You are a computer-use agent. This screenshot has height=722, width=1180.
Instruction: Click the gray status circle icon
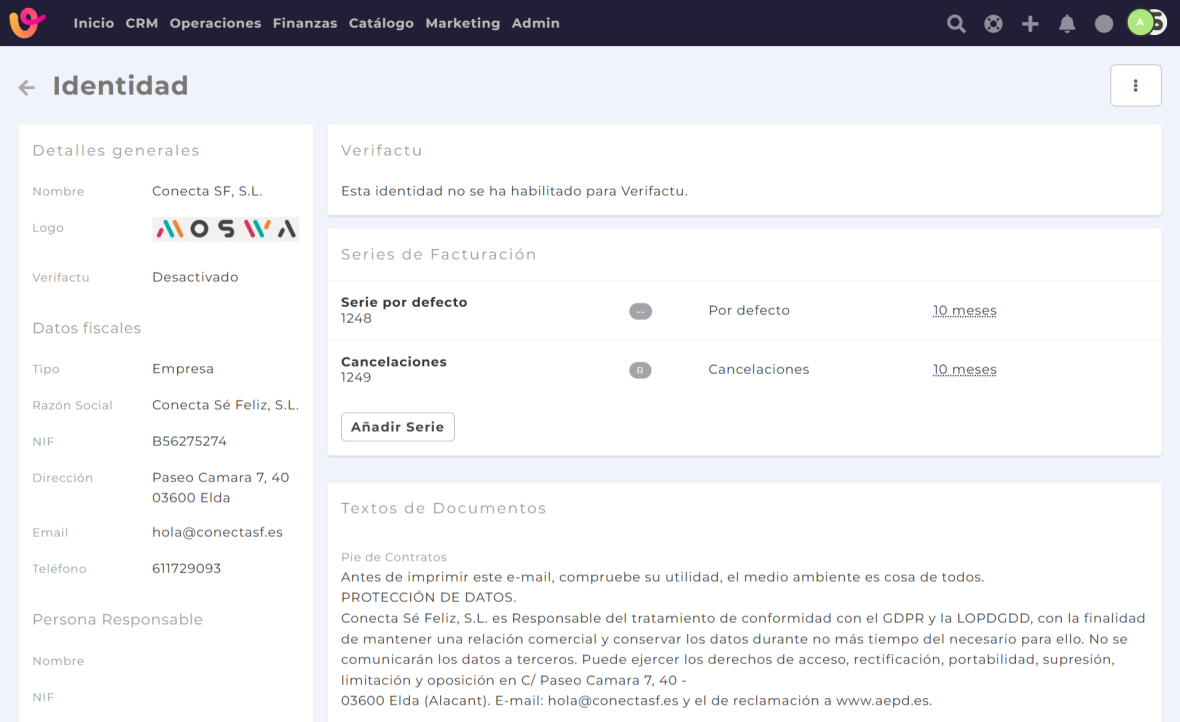coord(1104,24)
